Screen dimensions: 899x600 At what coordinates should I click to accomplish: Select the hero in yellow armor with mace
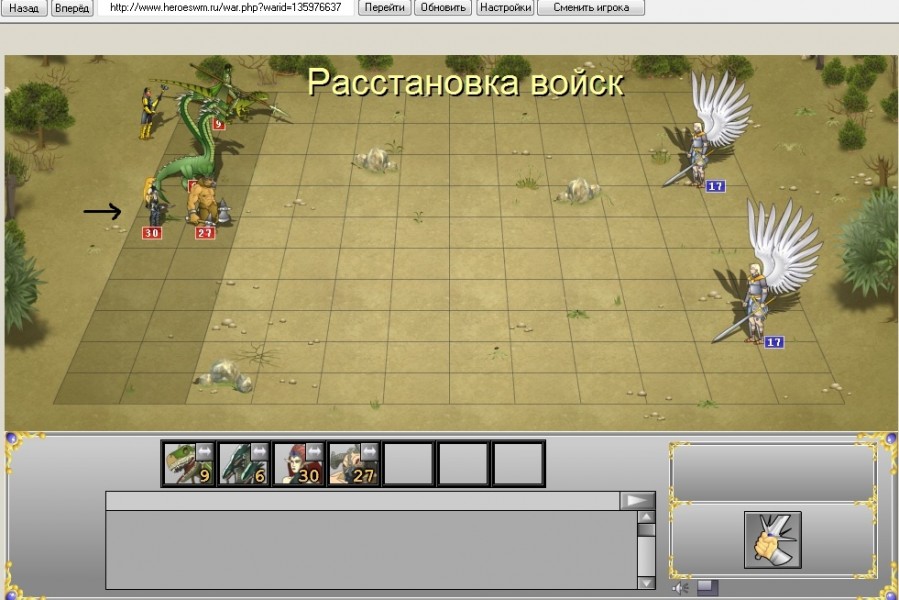[x=150, y=112]
